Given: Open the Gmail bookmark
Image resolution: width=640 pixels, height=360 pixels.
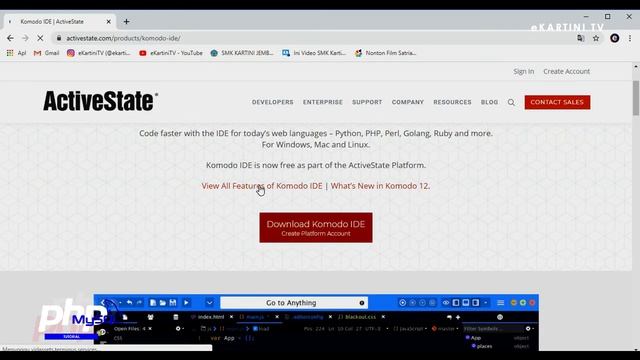Looking at the screenshot, I should tap(47, 53).
